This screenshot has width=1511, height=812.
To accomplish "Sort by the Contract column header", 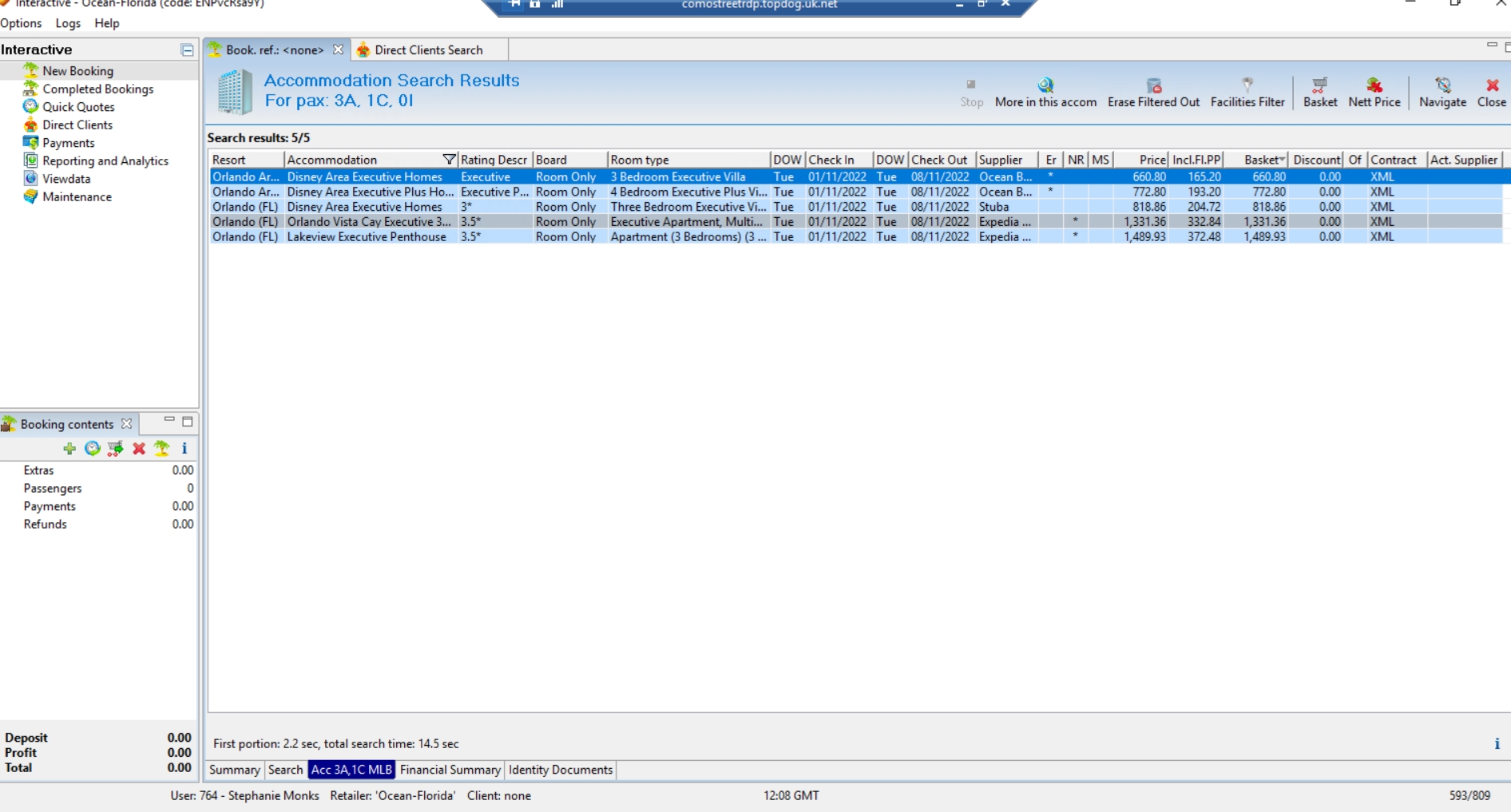I will (x=1397, y=160).
